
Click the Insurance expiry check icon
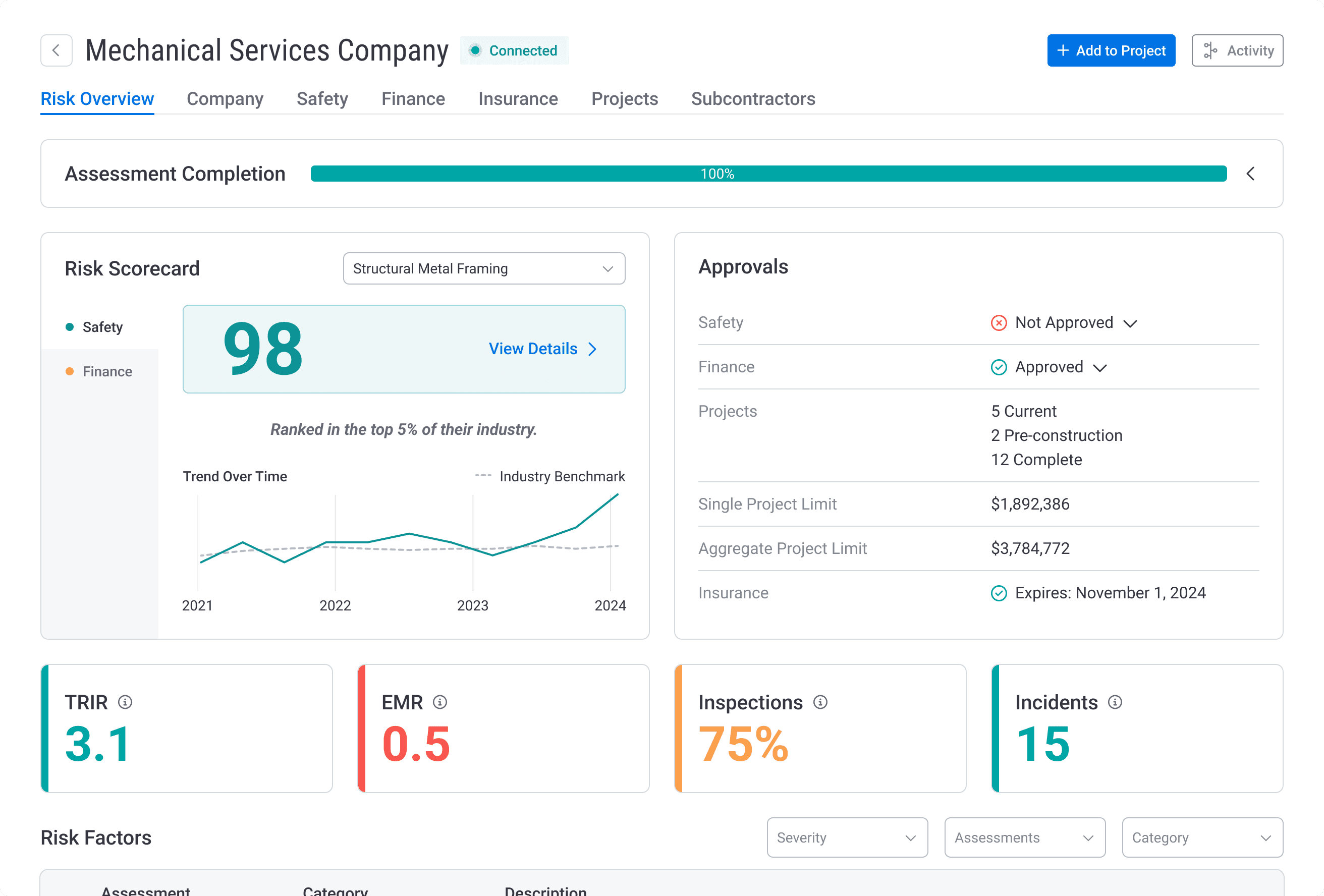pos(998,593)
